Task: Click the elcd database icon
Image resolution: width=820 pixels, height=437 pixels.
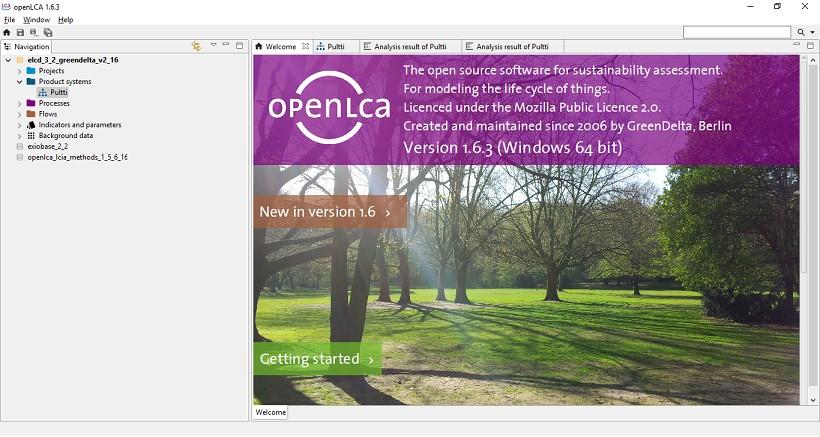Action: (20, 60)
